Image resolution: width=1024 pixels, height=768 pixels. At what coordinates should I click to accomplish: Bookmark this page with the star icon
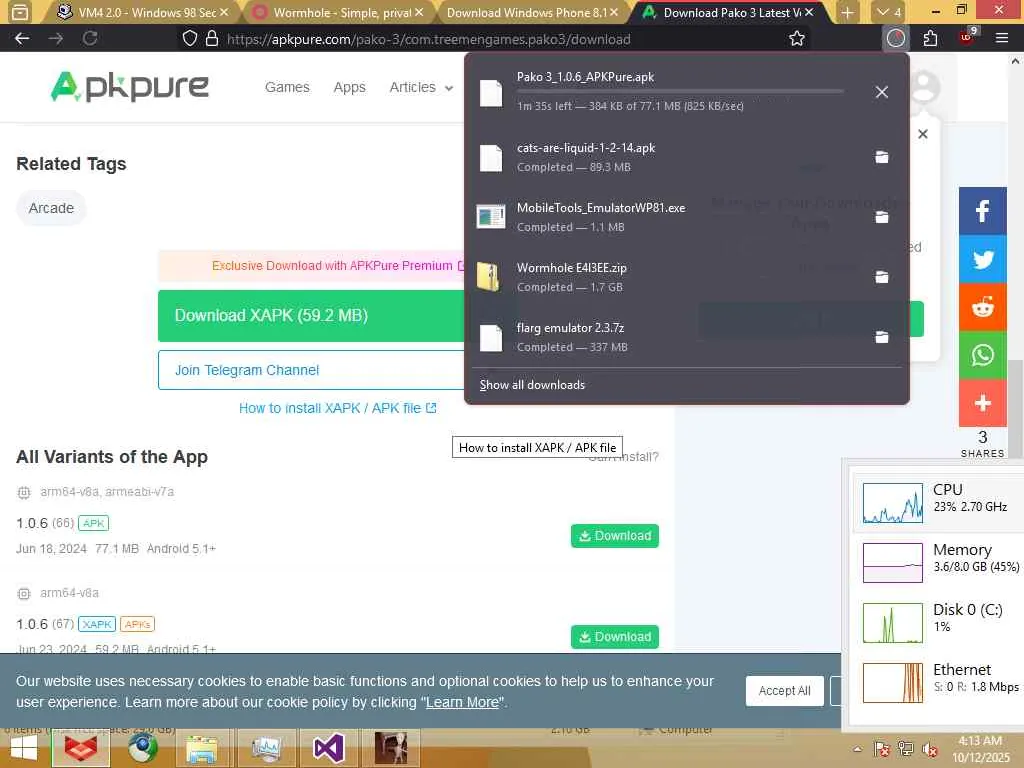pos(797,39)
